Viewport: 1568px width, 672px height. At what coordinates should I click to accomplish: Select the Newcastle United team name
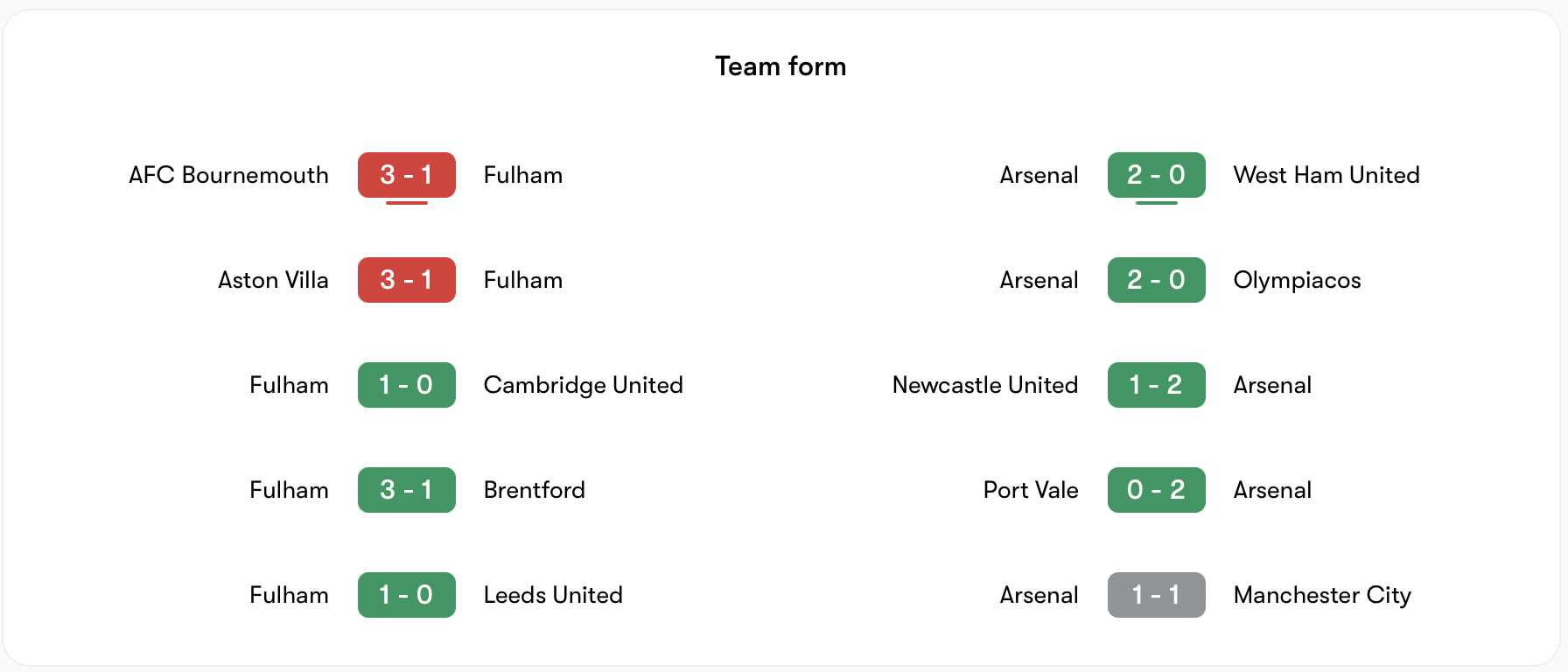(x=984, y=385)
